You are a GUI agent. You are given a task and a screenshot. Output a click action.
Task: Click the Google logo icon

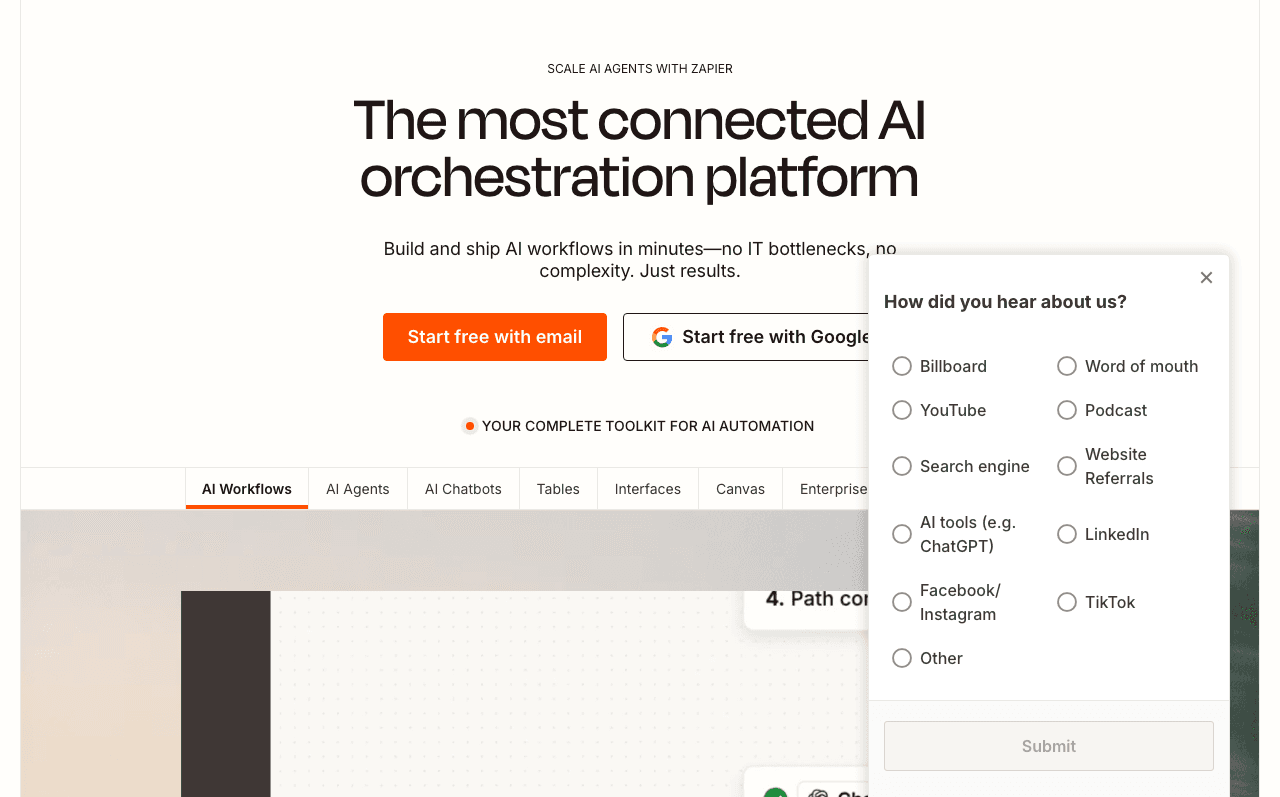662,336
